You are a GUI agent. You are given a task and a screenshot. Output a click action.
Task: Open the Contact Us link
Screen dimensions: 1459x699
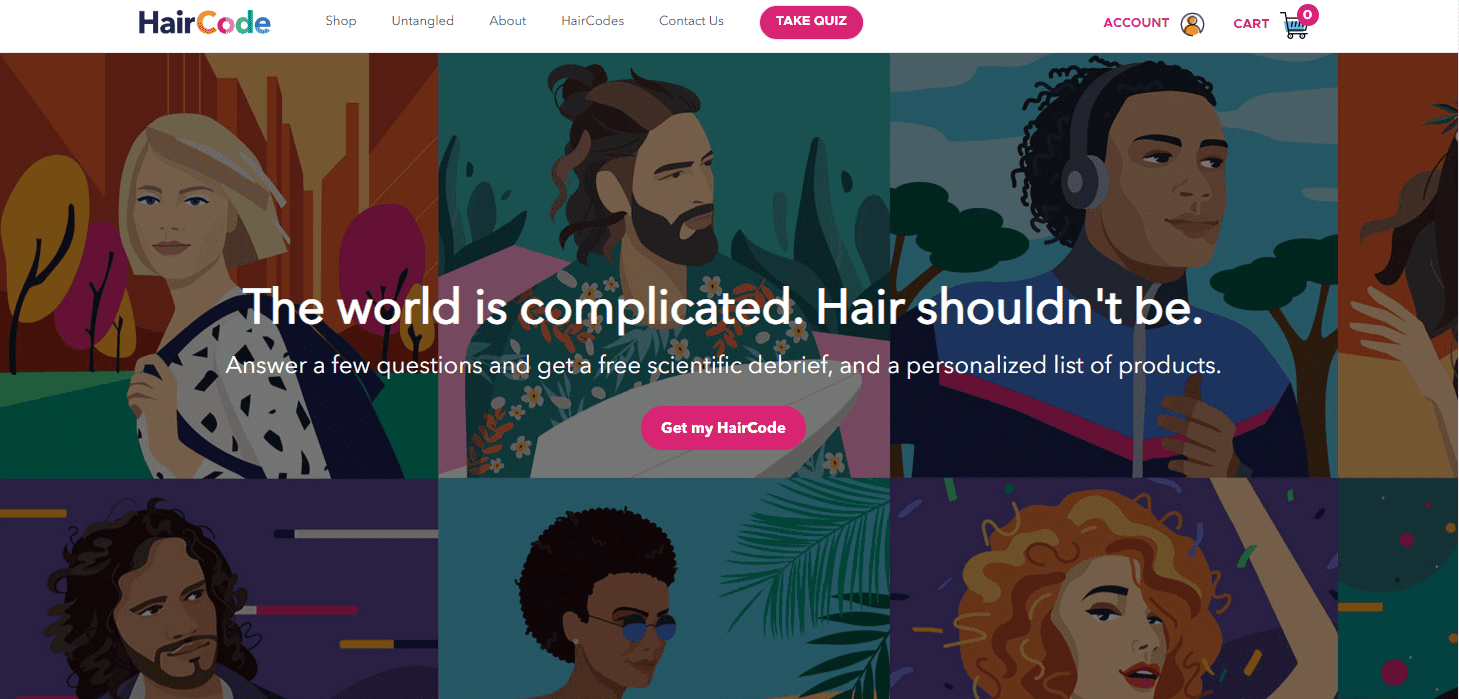point(691,21)
